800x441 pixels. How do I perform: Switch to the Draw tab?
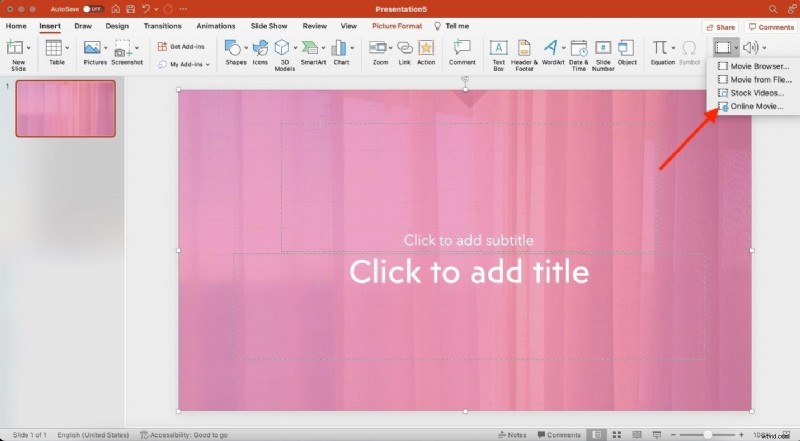pyautogui.click(x=83, y=26)
